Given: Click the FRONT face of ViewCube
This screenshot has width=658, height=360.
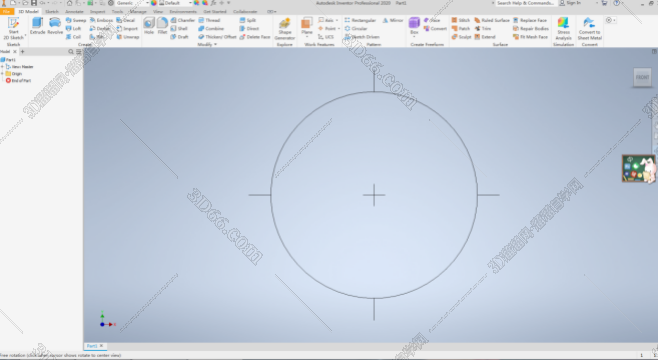Looking at the screenshot, I should [642, 77].
